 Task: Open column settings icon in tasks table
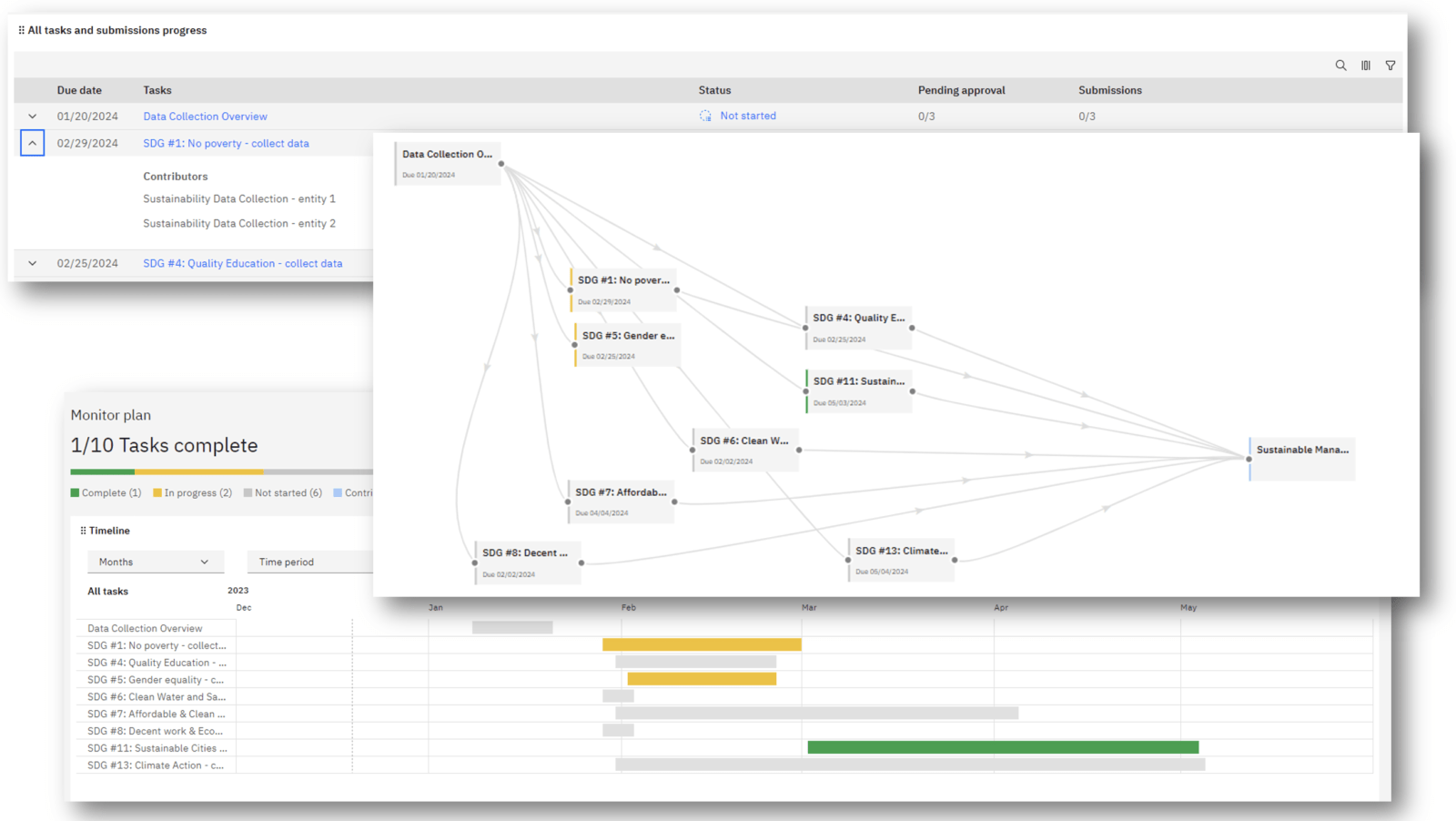point(1366,66)
